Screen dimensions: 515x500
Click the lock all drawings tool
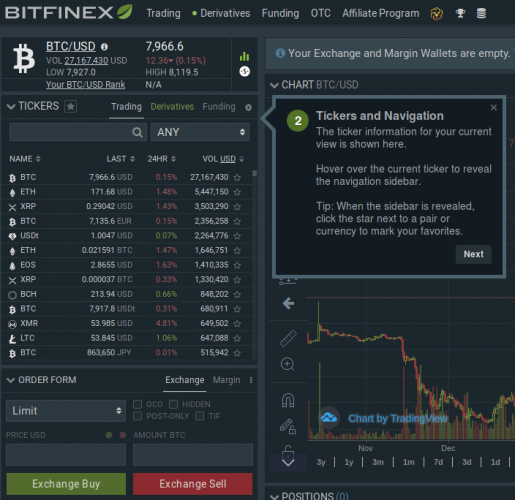click(x=288, y=452)
